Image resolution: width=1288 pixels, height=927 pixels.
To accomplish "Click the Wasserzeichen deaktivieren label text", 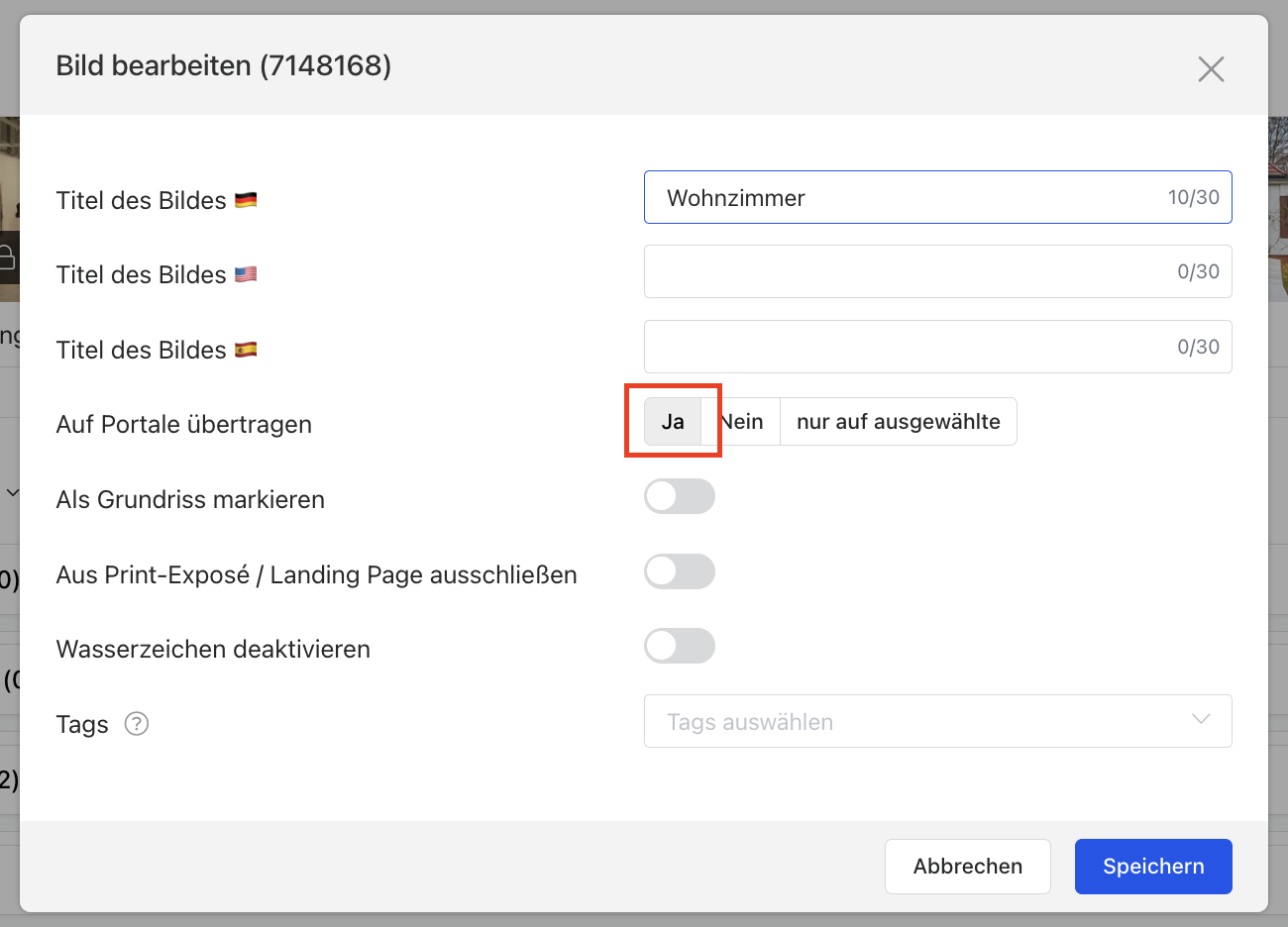I will pos(213,650).
